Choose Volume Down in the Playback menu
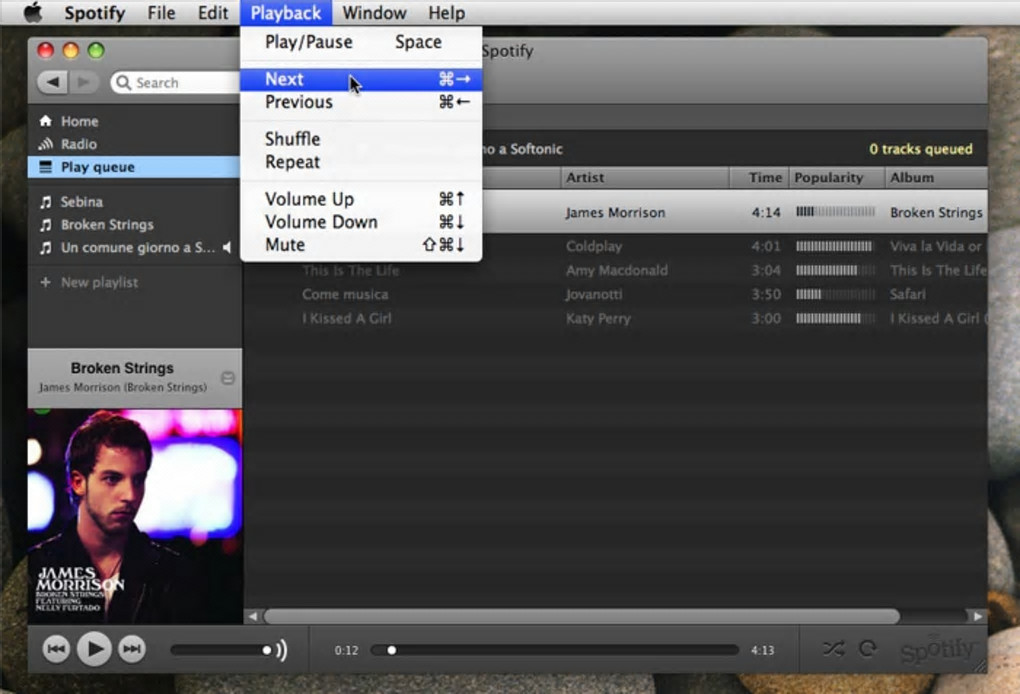The width and height of the screenshot is (1020, 694). point(361,222)
